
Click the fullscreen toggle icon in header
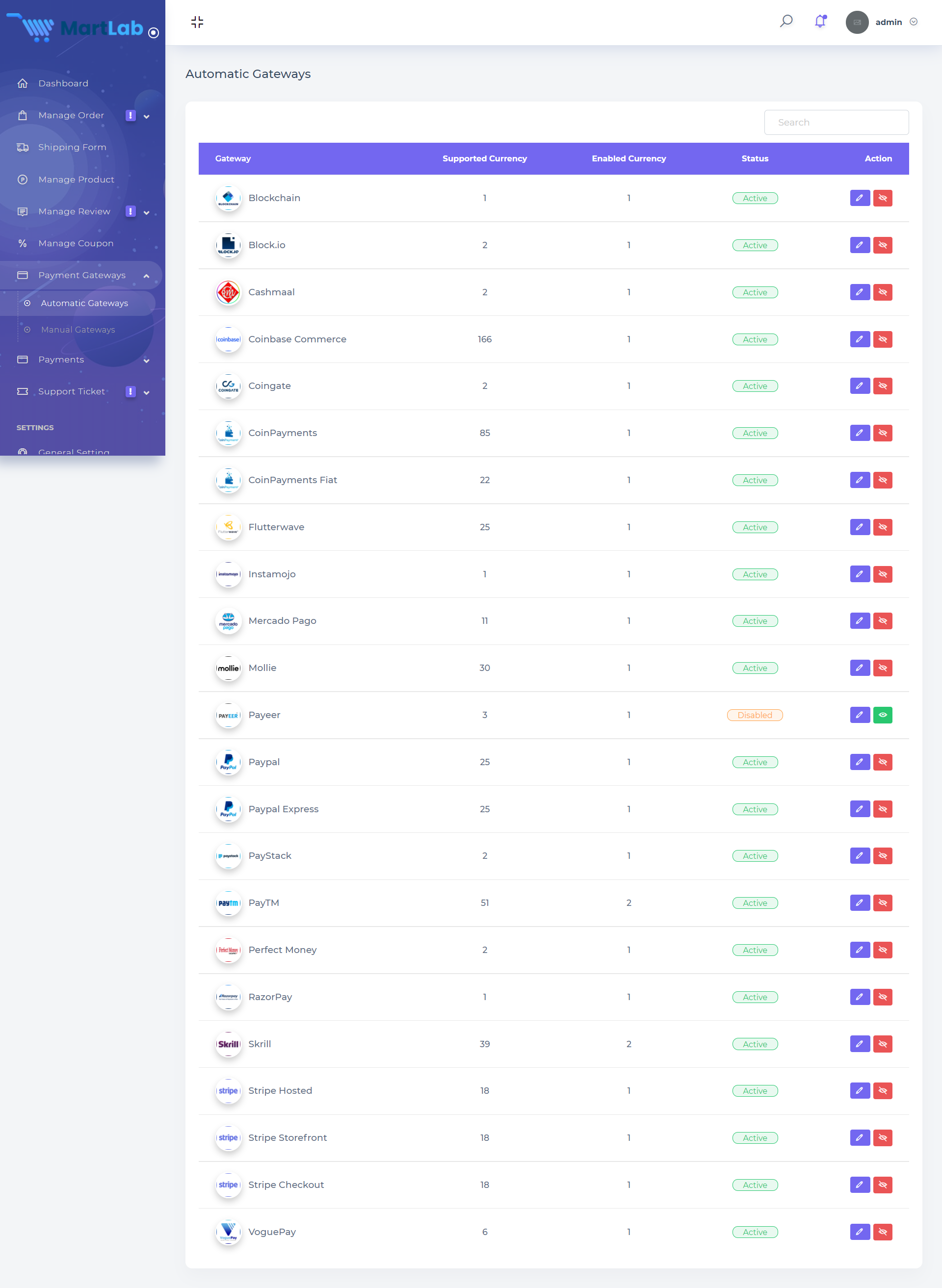coord(197,22)
